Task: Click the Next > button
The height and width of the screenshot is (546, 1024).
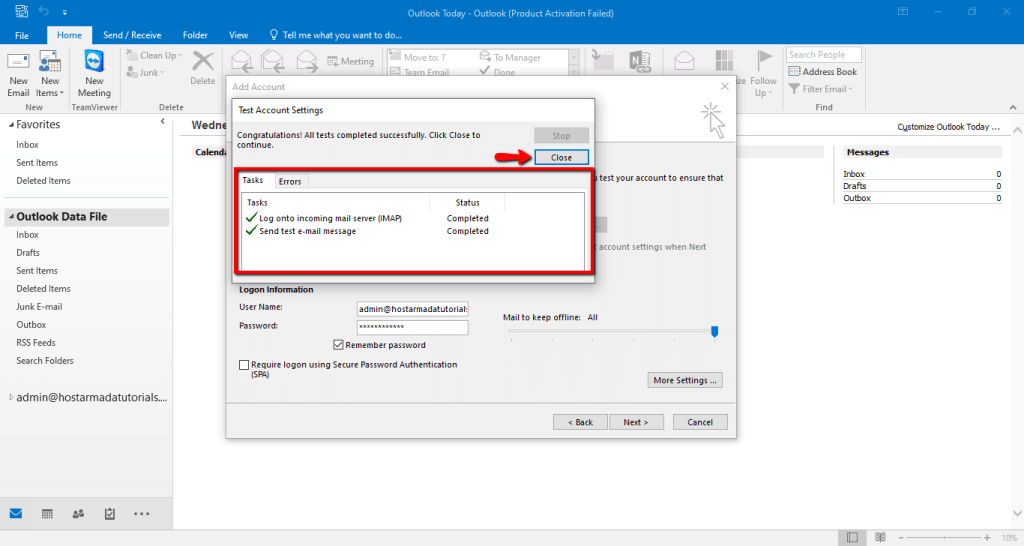Action: (x=636, y=422)
